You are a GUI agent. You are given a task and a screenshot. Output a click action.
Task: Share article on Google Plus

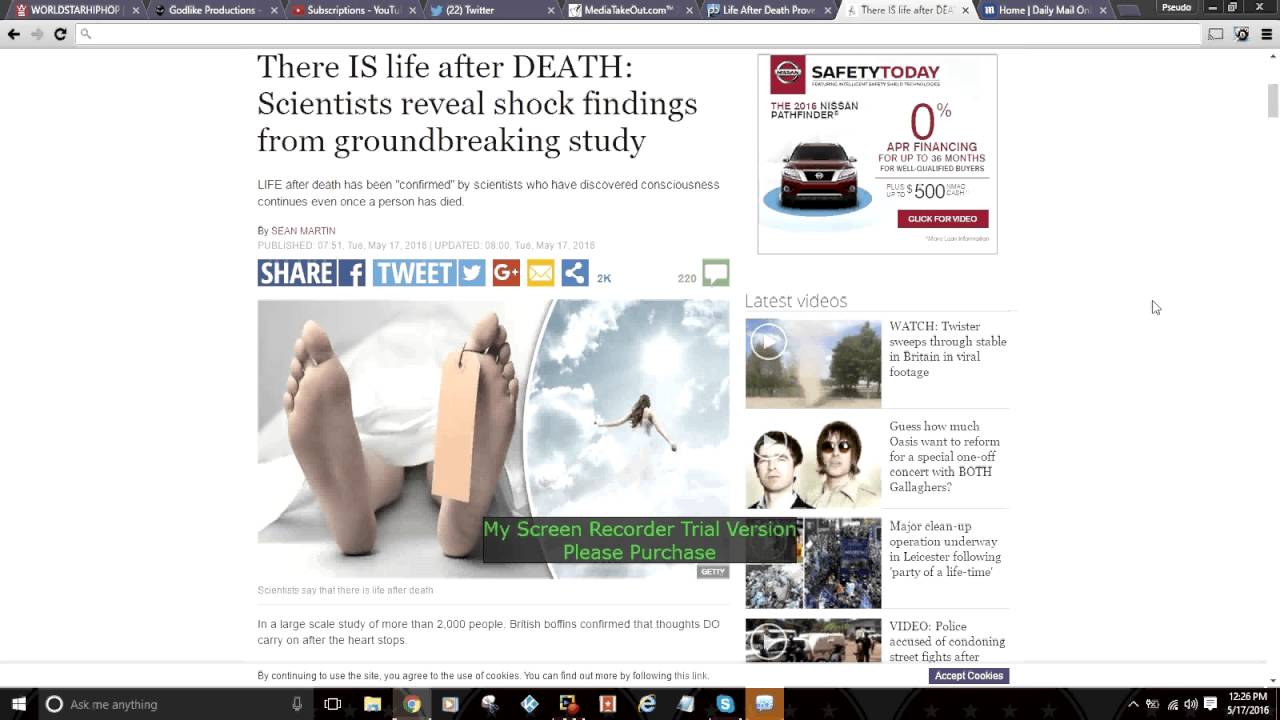pyautogui.click(x=506, y=272)
